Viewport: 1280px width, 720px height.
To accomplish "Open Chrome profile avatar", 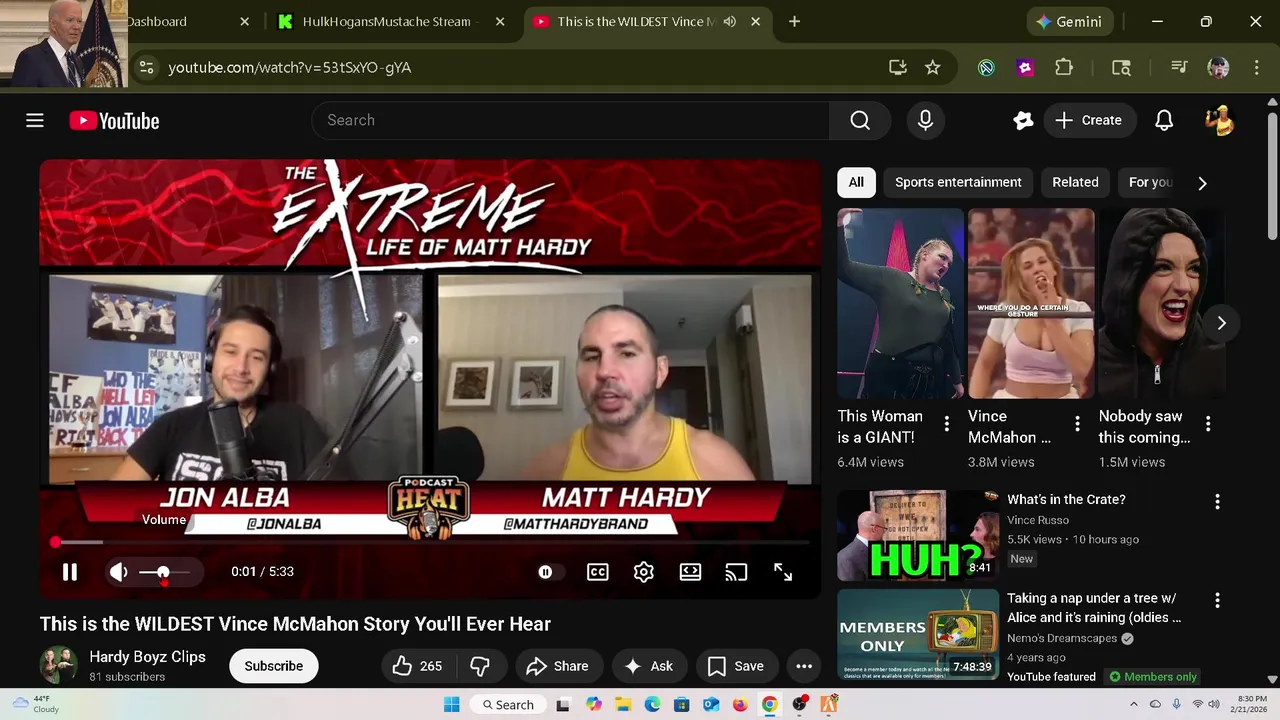I will (x=1218, y=67).
